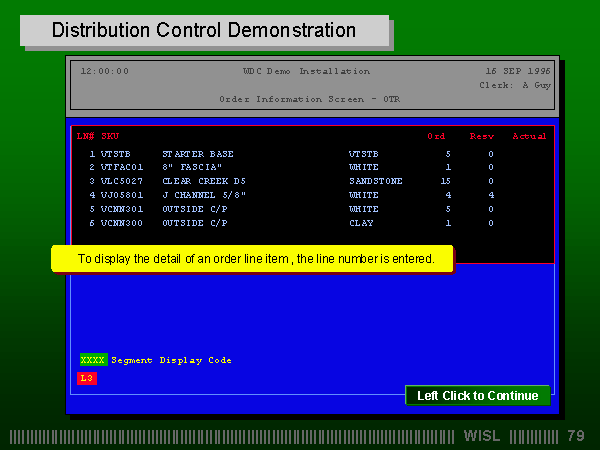Click reserved quantity 0 for UCNN300
Image resolution: width=600 pixels, height=450 pixels.
491,223
